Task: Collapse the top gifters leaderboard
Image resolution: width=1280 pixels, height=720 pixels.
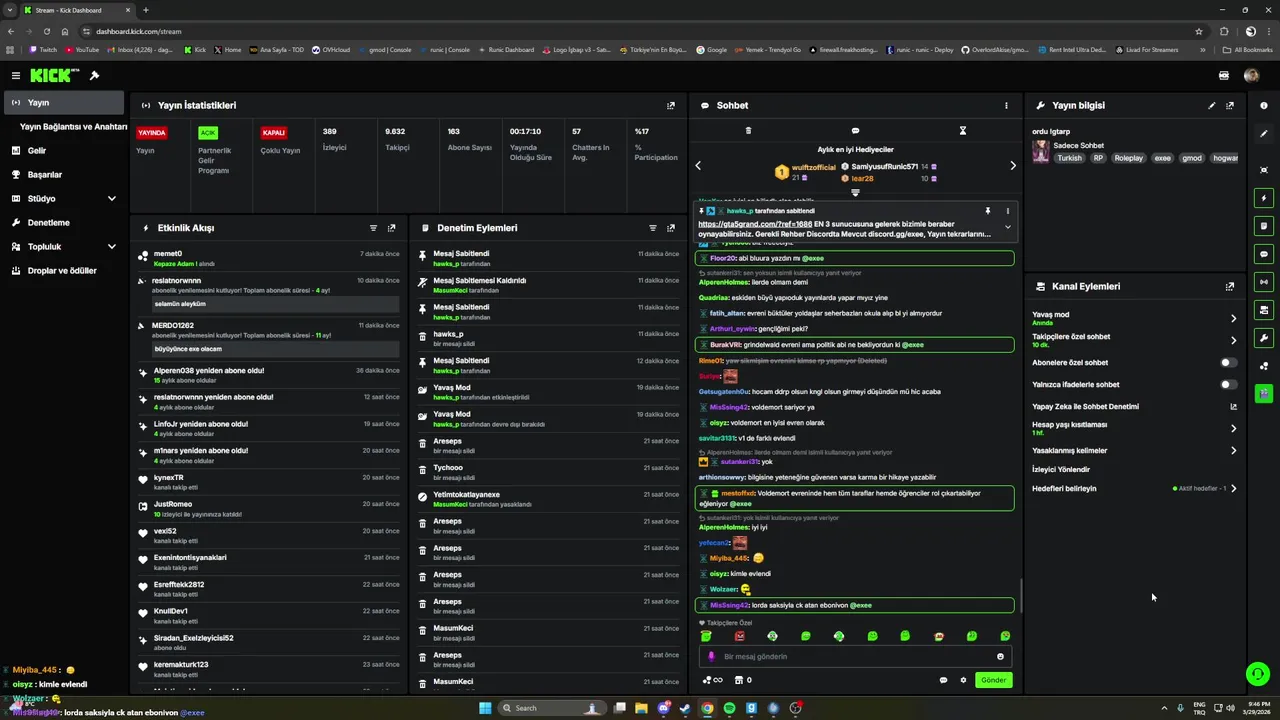Action: 855,192
